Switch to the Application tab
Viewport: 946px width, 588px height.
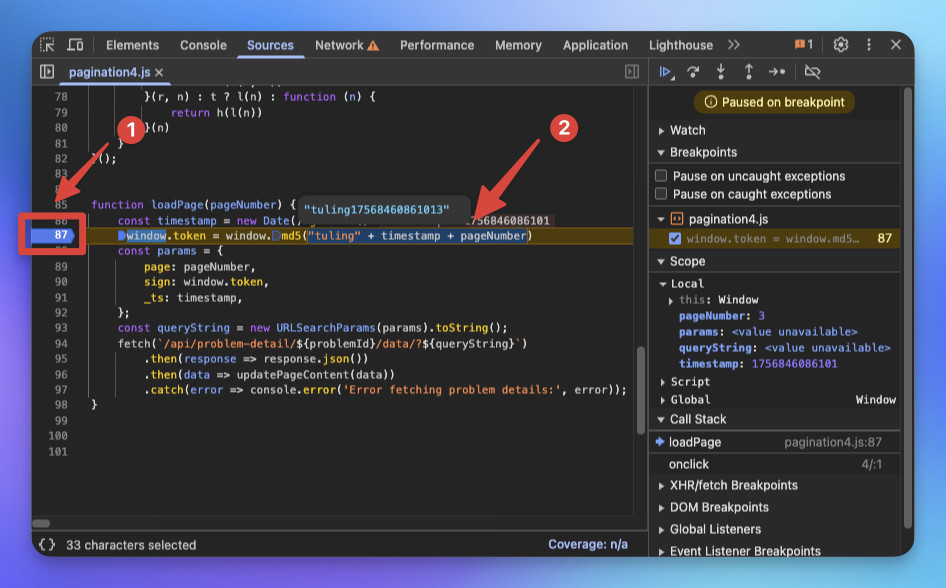pos(595,45)
